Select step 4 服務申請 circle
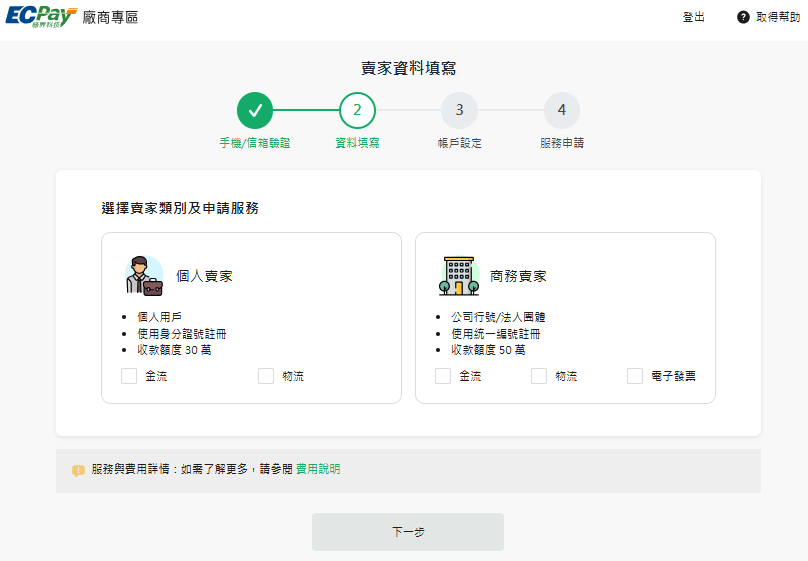The height and width of the screenshot is (561, 808). 561,110
